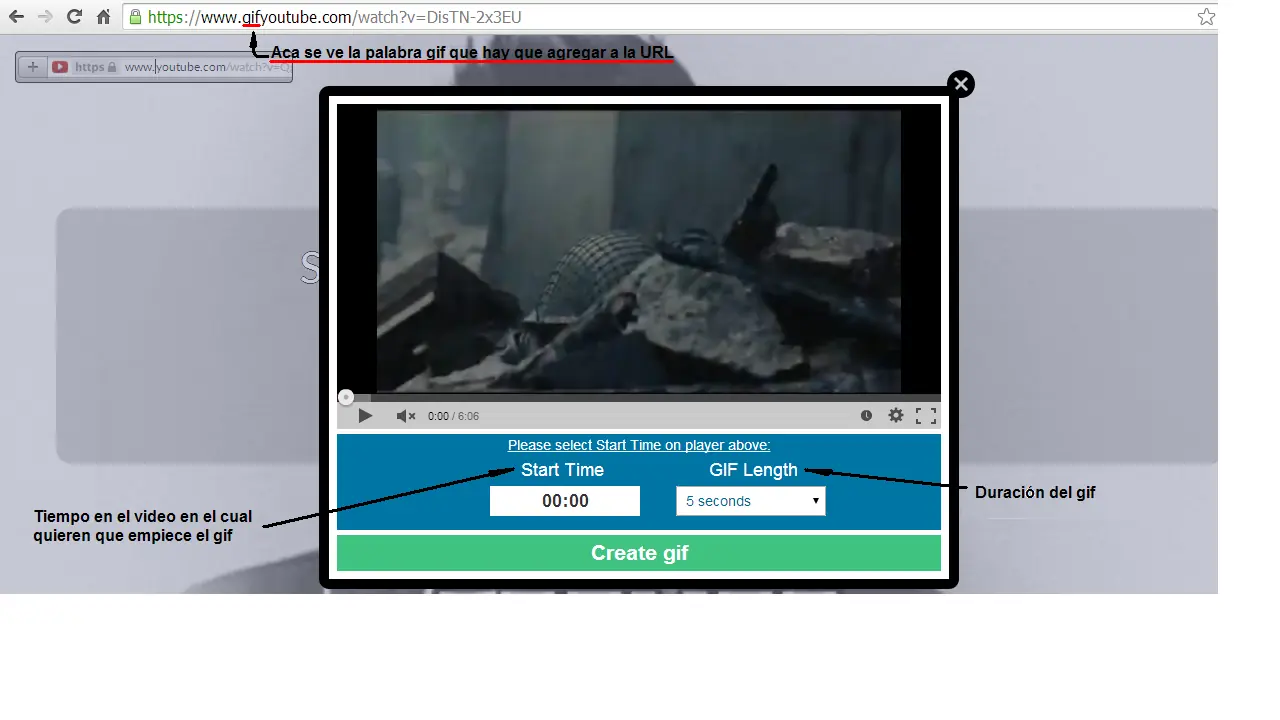Viewport: 1280px width, 720px height.
Task: Expand the 5 seconds duration selector
Action: pyautogui.click(x=750, y=500)
